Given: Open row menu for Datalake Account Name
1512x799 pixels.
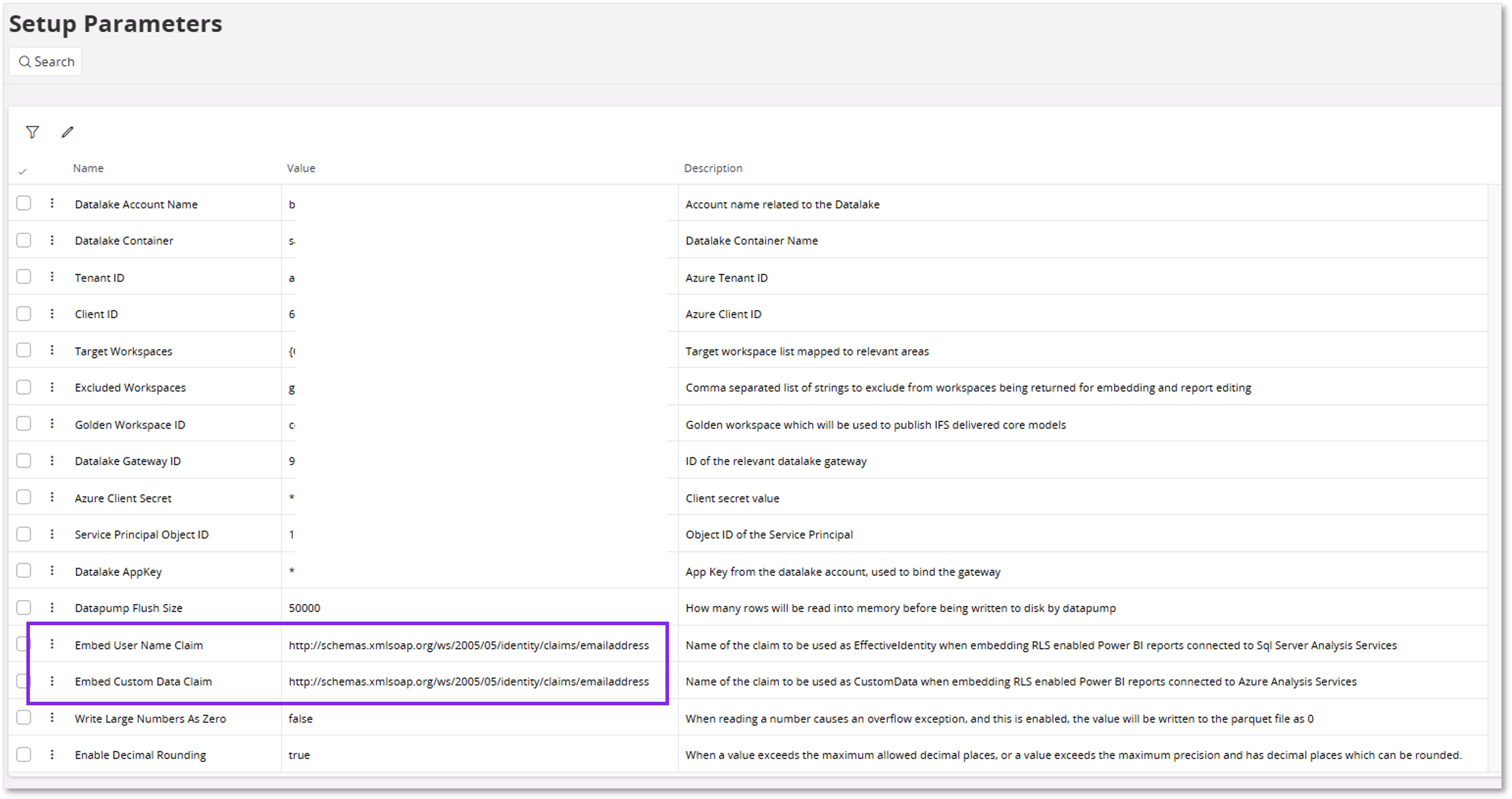Looking at the screenshot, I should pyautogui.click(x=52, y=203).
